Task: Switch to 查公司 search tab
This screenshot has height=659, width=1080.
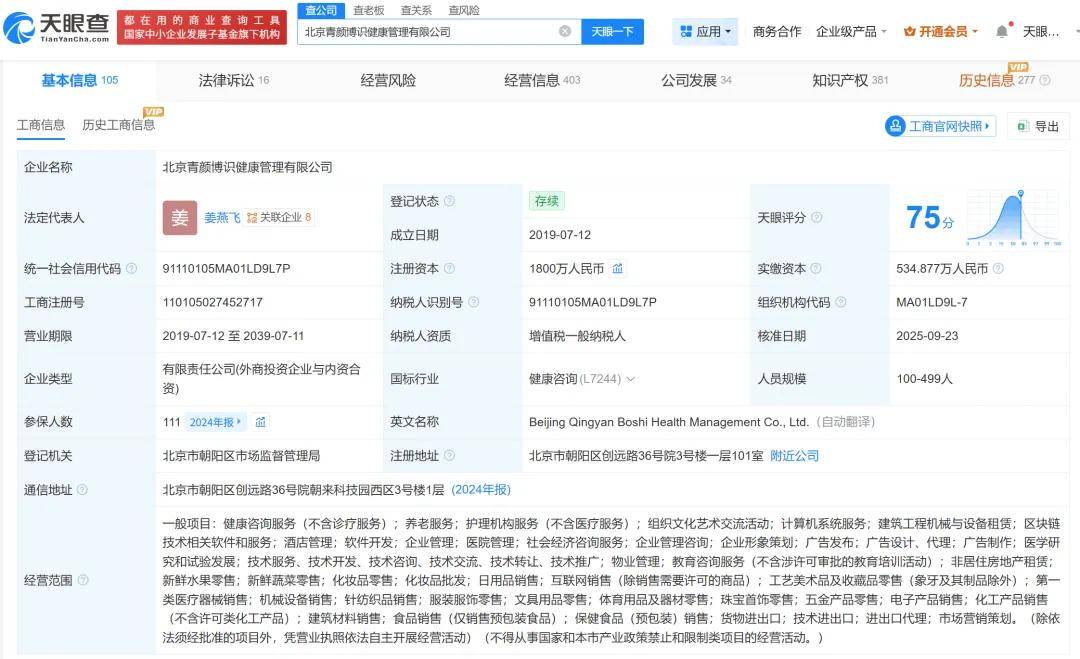Action: pos(321,10)
